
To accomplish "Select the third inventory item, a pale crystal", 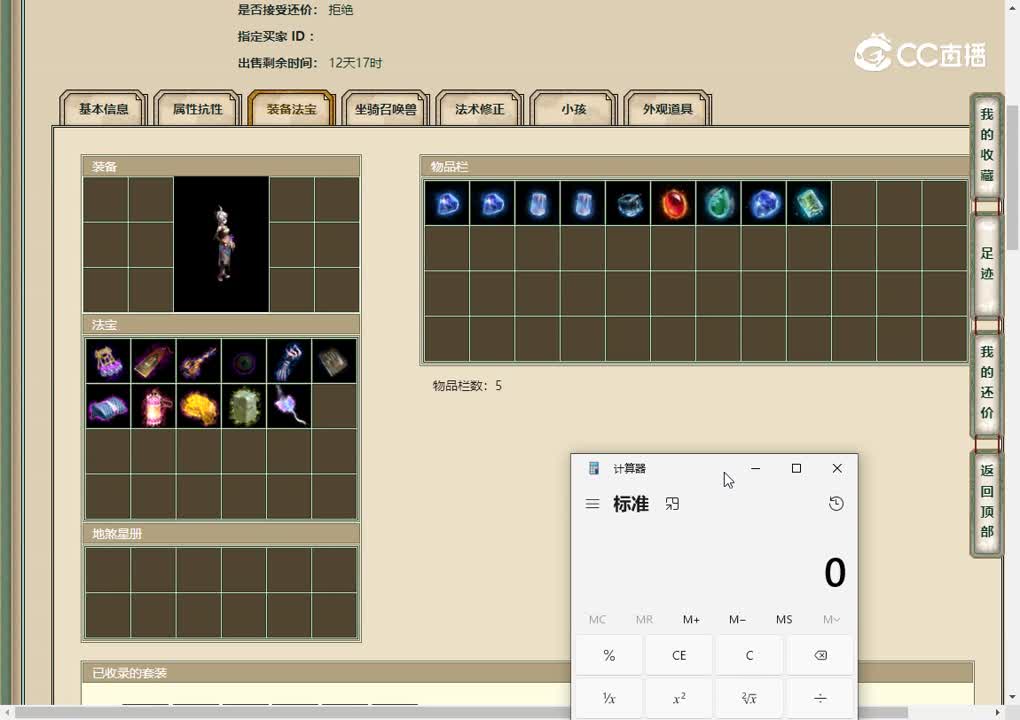I will [537, 203].
